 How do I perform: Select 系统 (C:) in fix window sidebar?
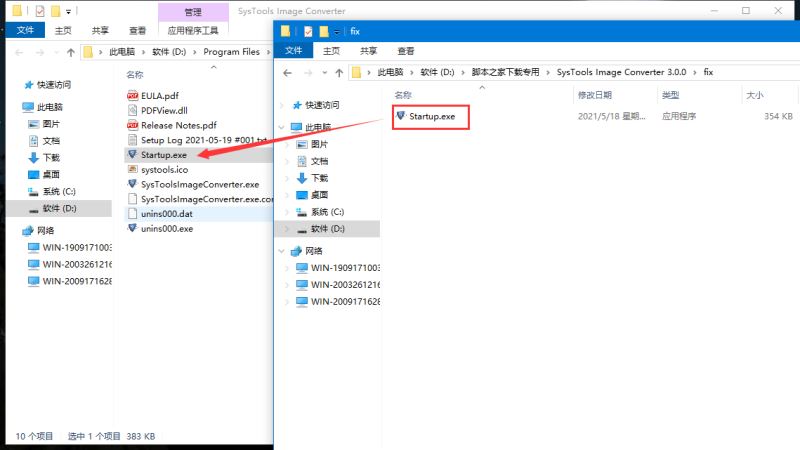[328, 212]
